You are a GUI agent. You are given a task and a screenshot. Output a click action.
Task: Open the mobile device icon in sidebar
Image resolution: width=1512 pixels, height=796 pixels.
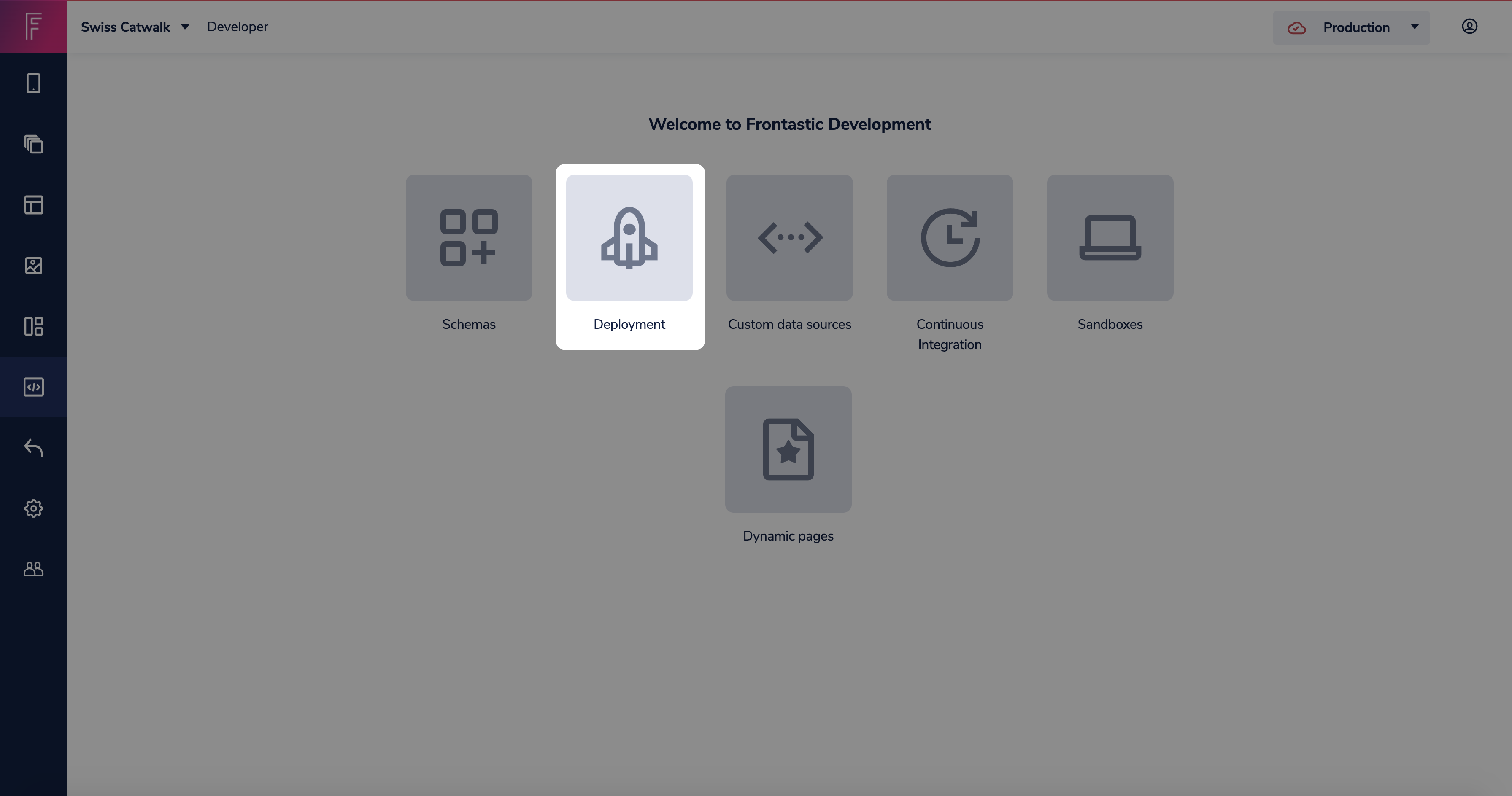33,83
